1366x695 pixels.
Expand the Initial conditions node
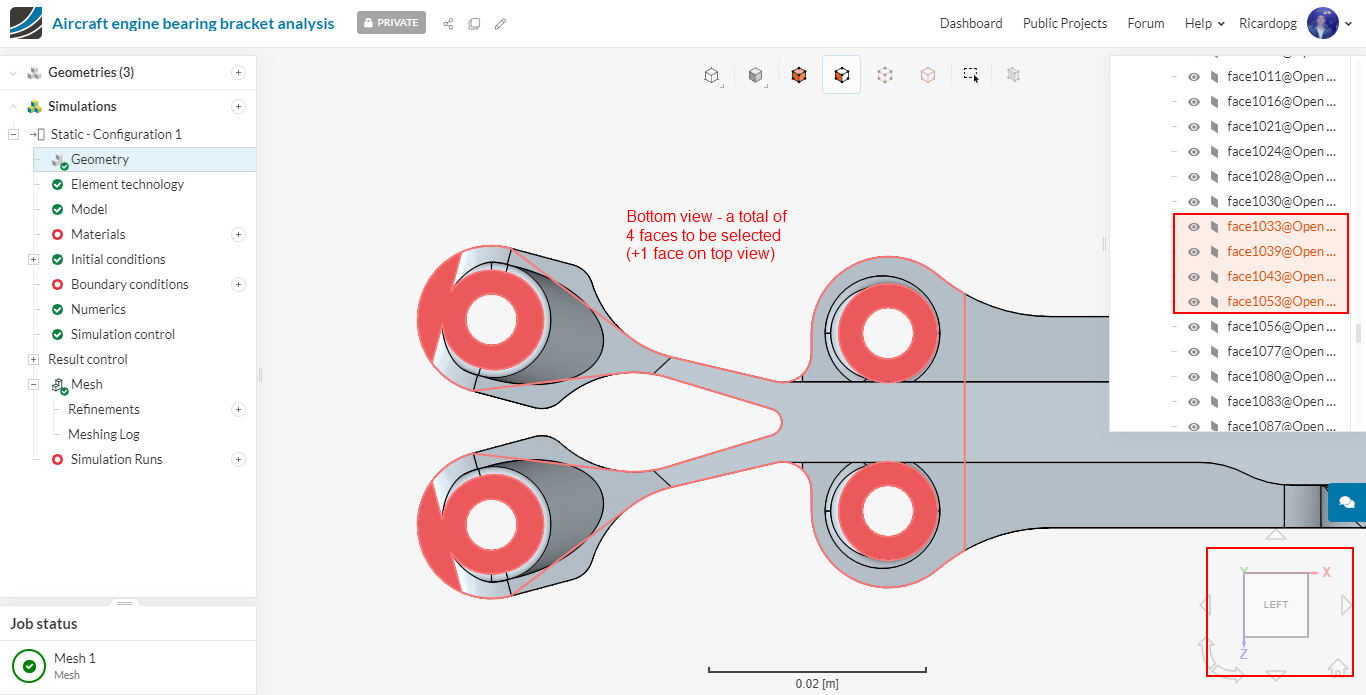pos(33,259)
